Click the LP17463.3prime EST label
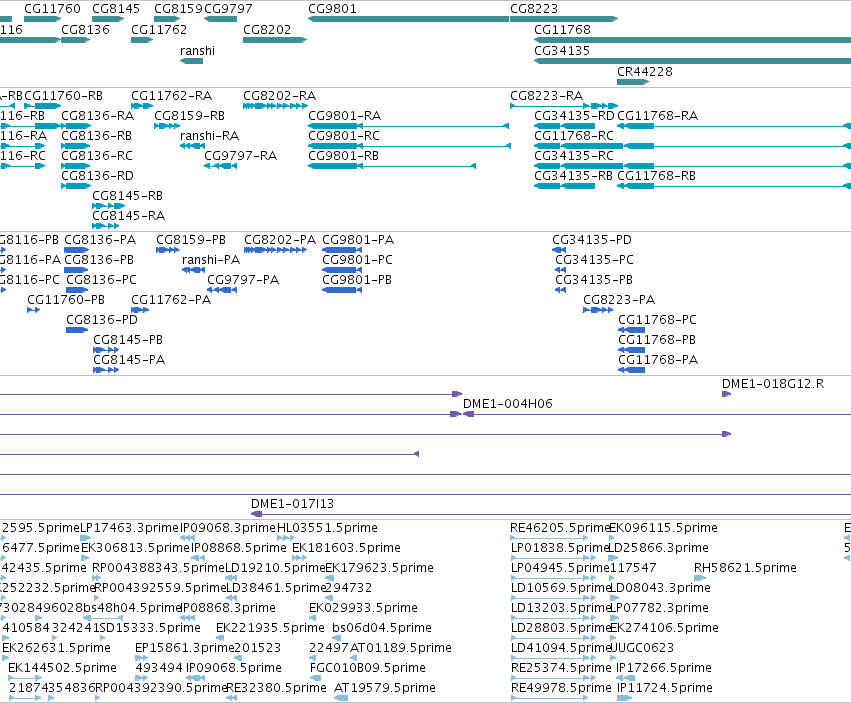The image size is (851, 703). pyautogui.click(x=129, y=528)
